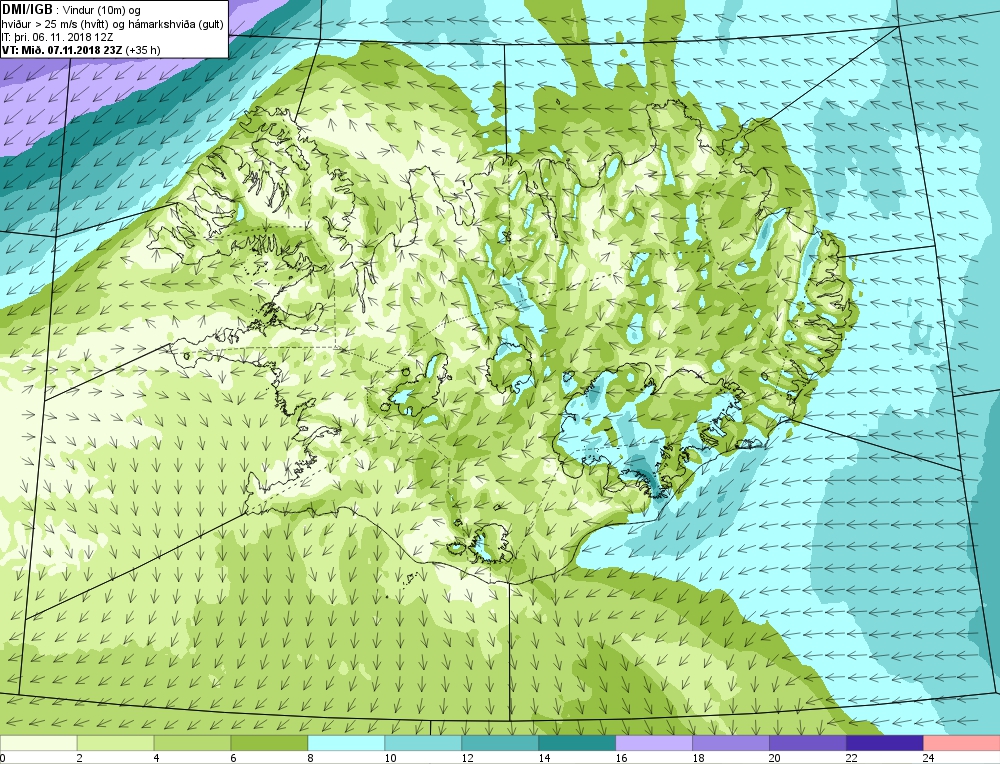Screen dimensions: 1000x764
Task: Click the legend scale label "24"
Action: coord(929,758)
